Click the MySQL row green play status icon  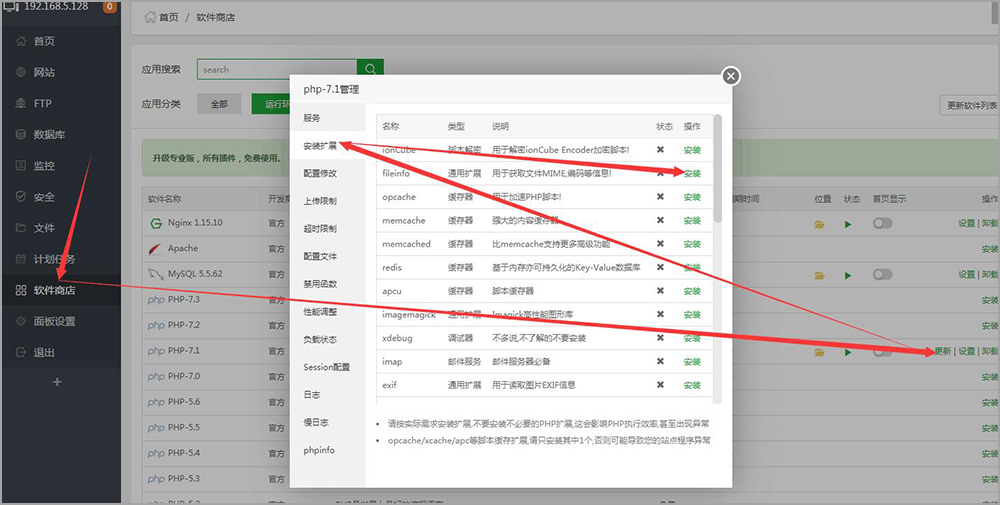[848, 275]
